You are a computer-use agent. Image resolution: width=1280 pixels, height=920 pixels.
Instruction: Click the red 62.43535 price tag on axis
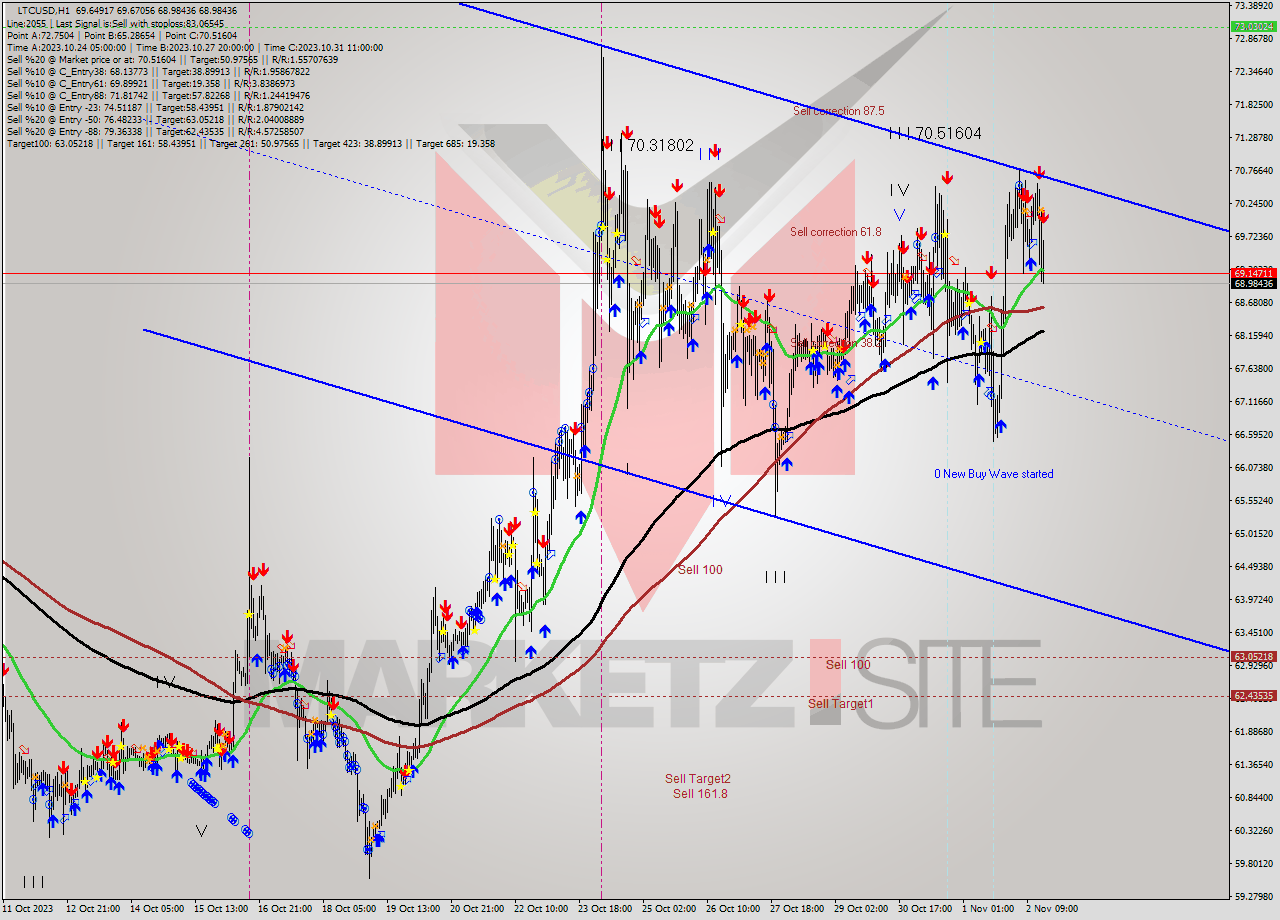pos(1254,695)
